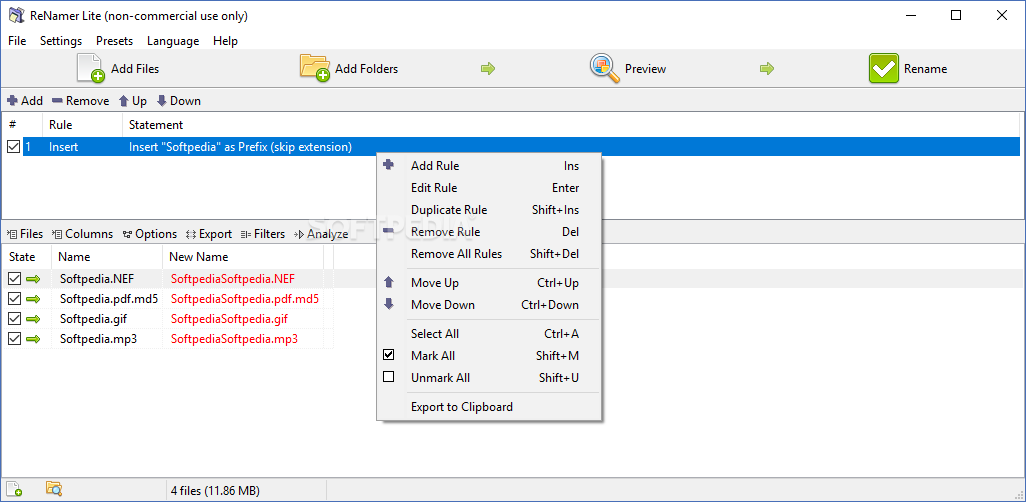Click the 4 files (11.86 MB) status text
The height and width of the screenshot is (502, 1026).
coord(215,490)
